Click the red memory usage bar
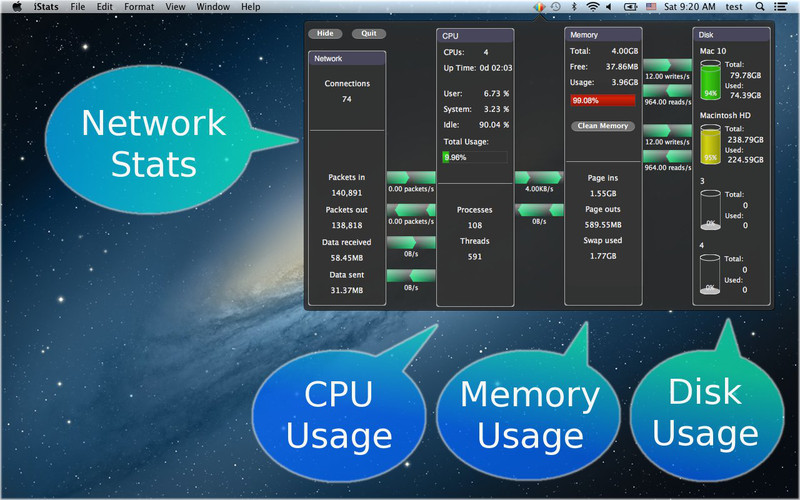This screenshot has width=800, height=500. 603,101
